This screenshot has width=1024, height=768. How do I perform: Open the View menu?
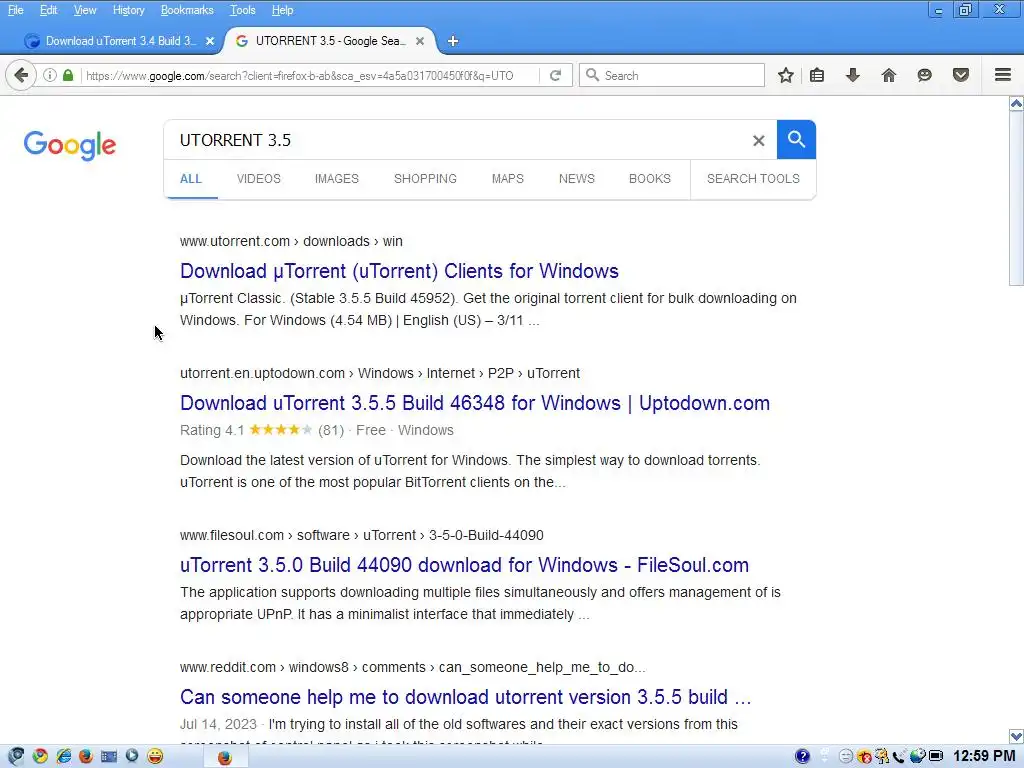click(85, 10)
